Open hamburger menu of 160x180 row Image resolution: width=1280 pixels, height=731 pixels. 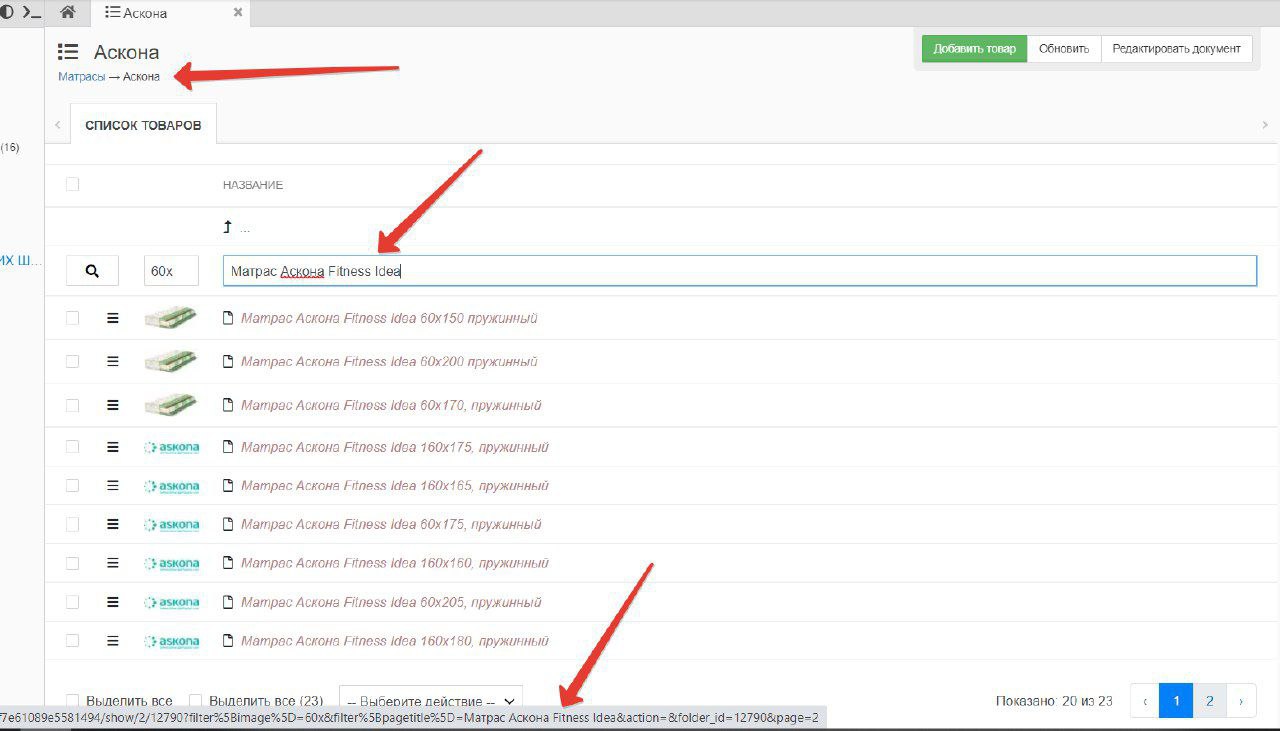pyautogui.click(x=113, y=640)
